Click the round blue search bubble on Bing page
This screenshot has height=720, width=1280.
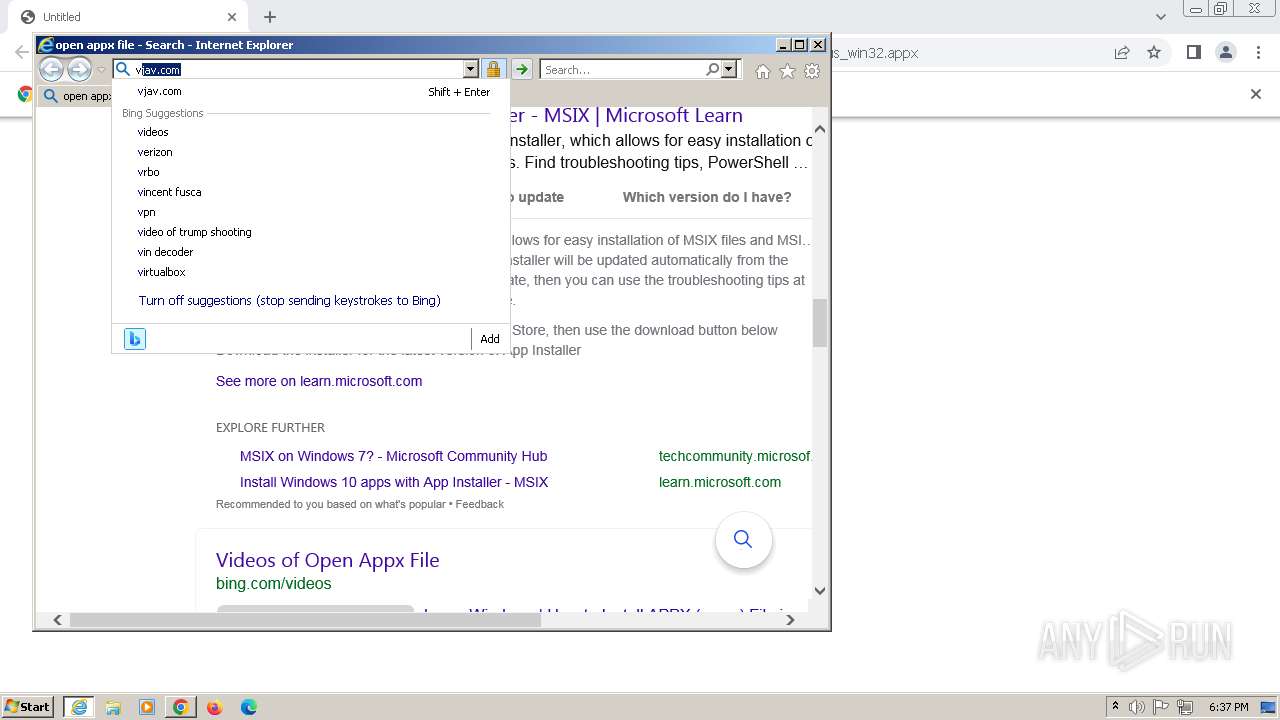point(743,539)
